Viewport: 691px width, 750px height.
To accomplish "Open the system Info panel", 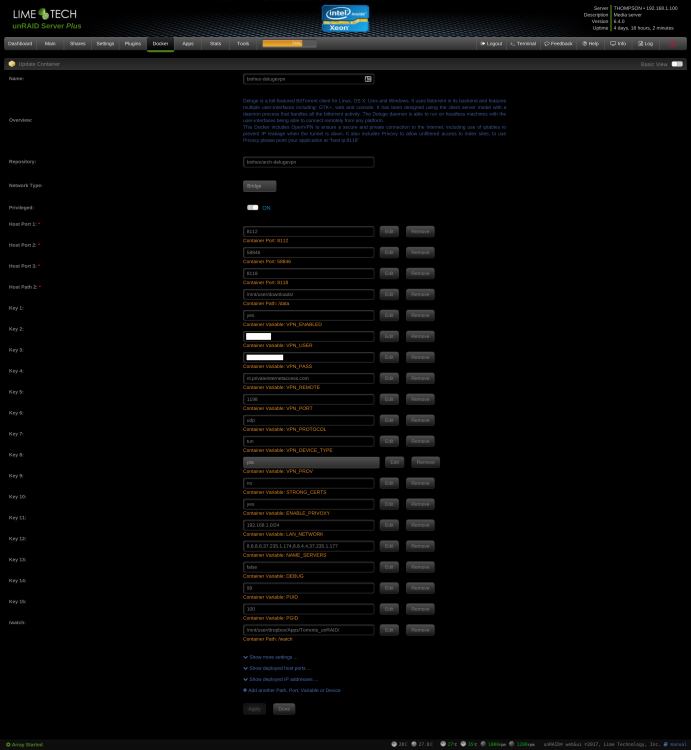I will pyautogui.click(x=618, y=44).
